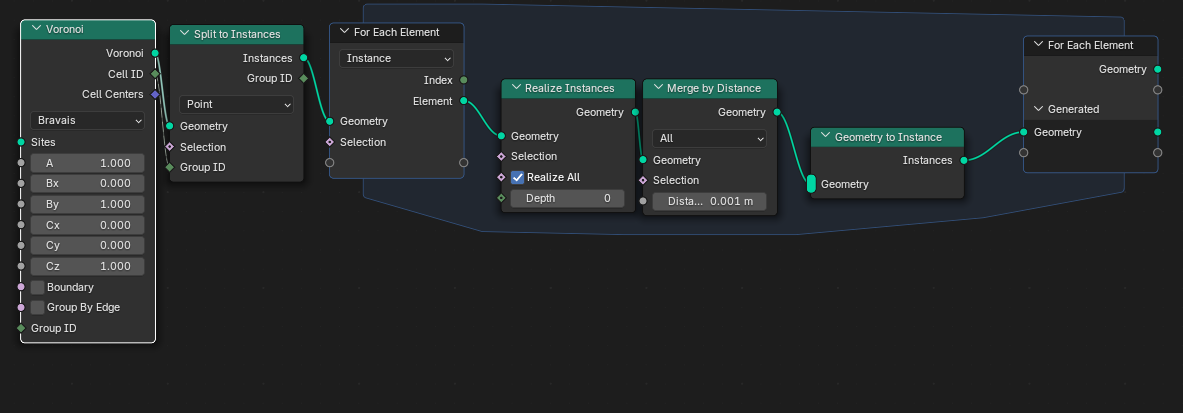The height and width of the screenshot is (413, 1183).
Task: Open the Instance domain dropdown
Action: (396, 58)
